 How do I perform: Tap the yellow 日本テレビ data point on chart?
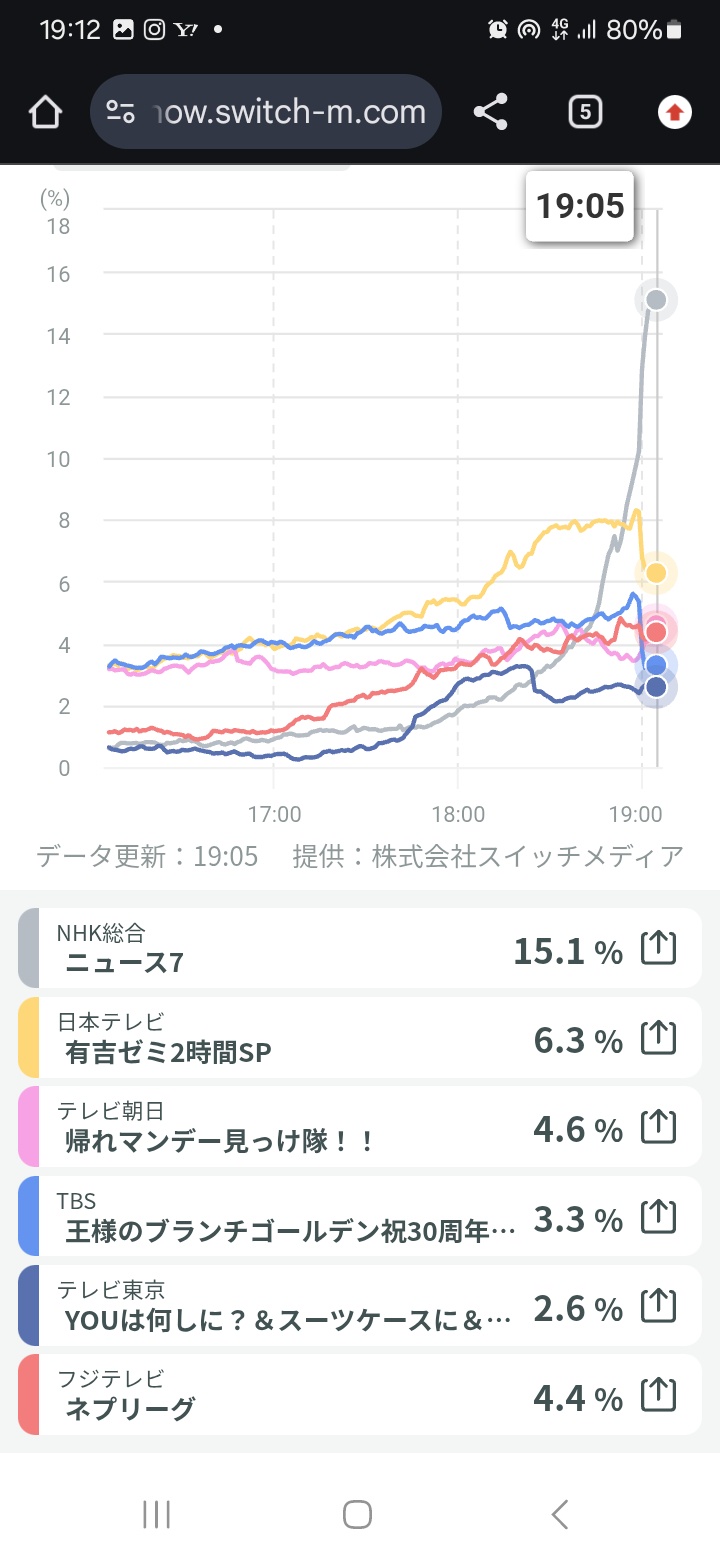coord(656,573)
